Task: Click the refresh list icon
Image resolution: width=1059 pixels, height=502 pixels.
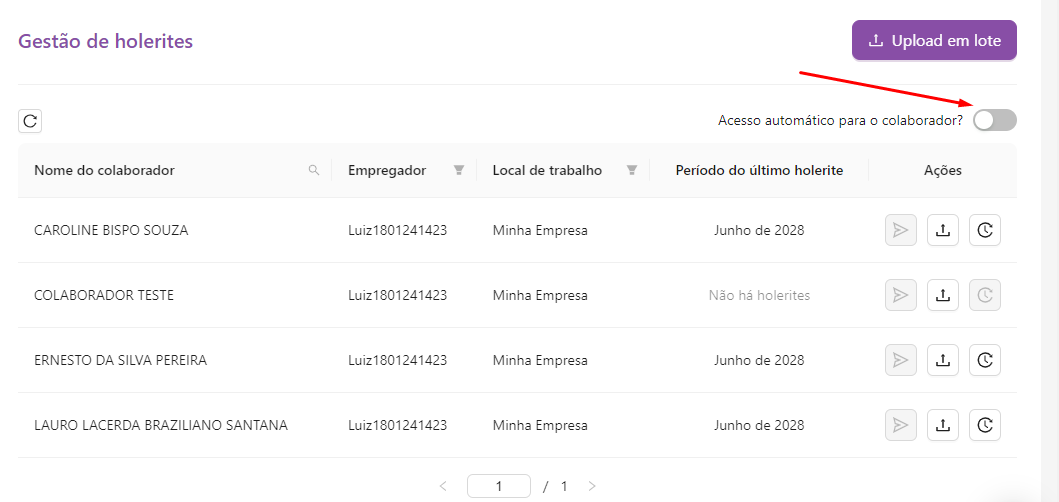Action: [x=30, y=121]
